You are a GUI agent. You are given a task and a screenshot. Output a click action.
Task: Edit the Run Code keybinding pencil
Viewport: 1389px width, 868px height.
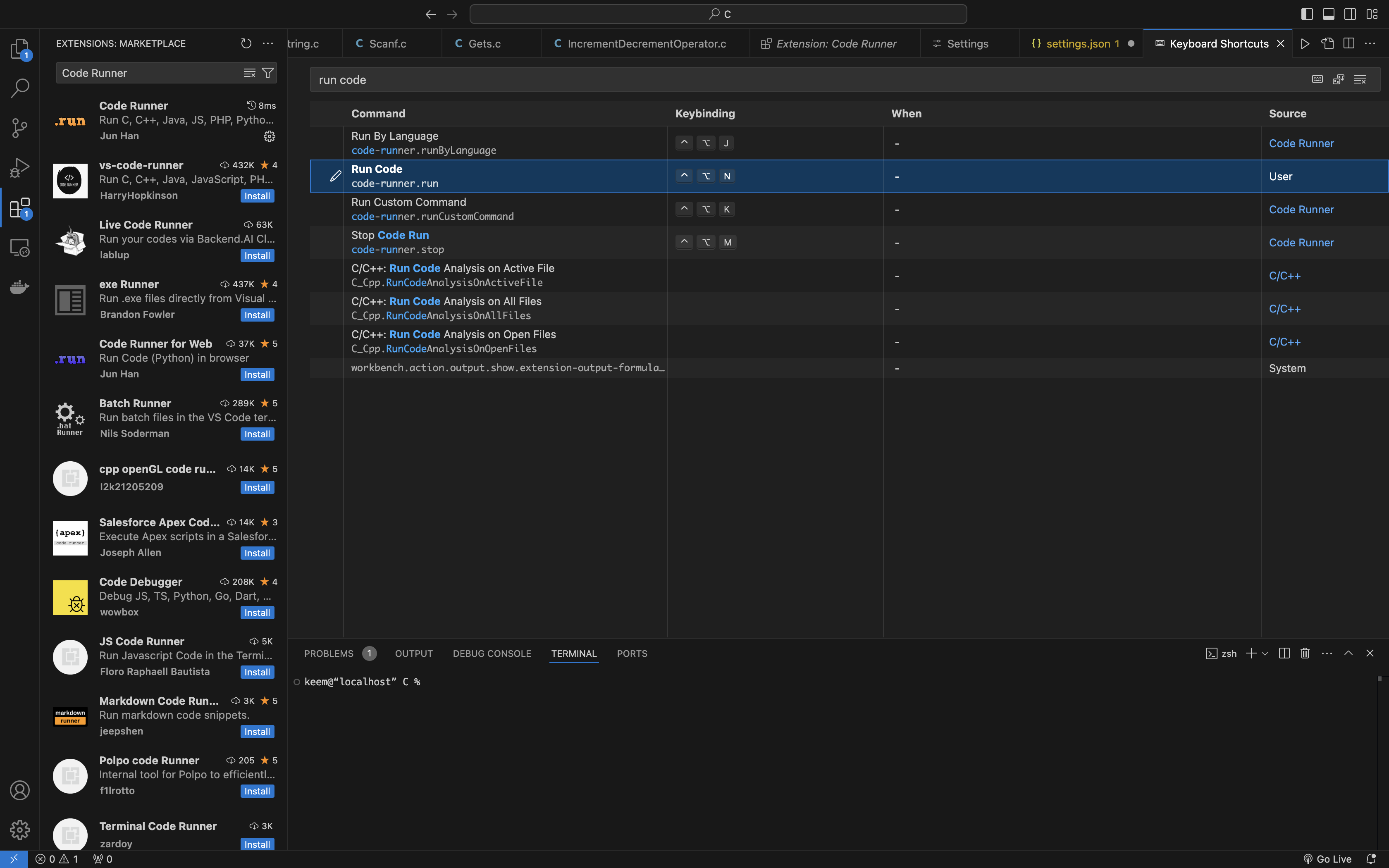point(336,176)
